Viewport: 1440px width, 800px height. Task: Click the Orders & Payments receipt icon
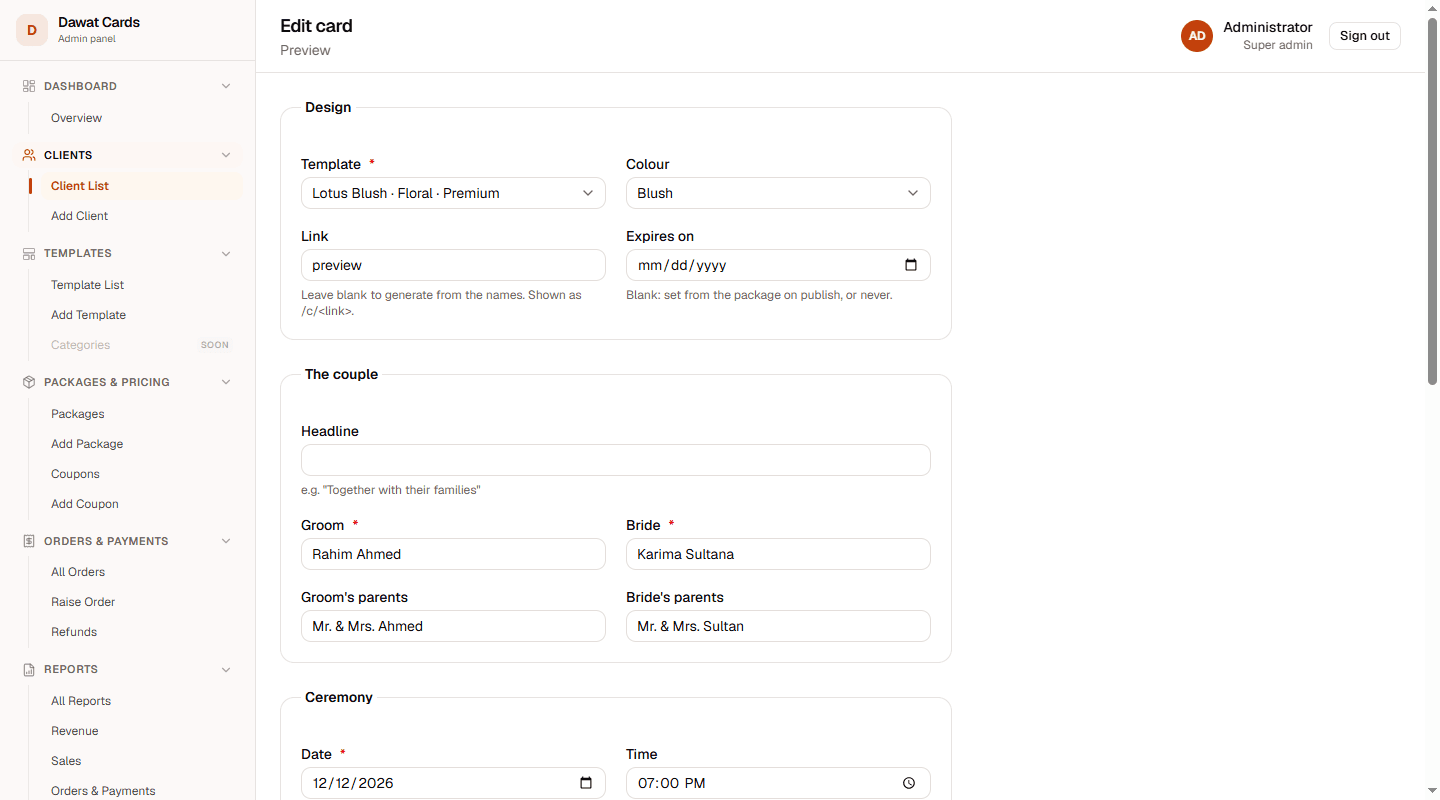pyautogui.click(x=29, y=541)
